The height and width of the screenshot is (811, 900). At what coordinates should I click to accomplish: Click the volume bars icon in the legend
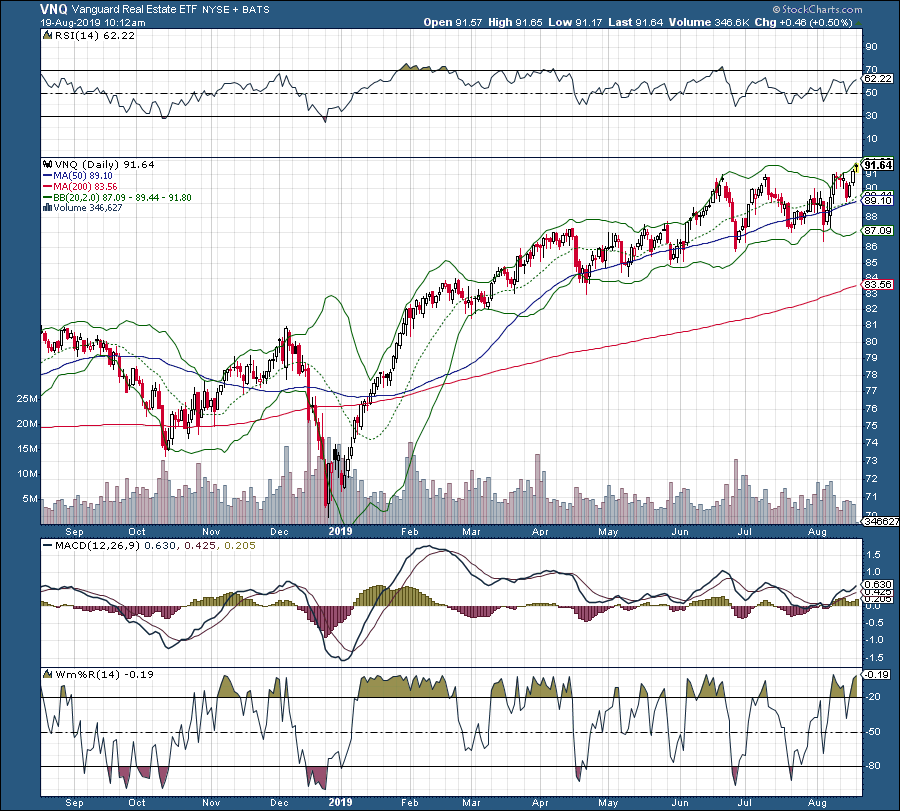pos(48,208)
